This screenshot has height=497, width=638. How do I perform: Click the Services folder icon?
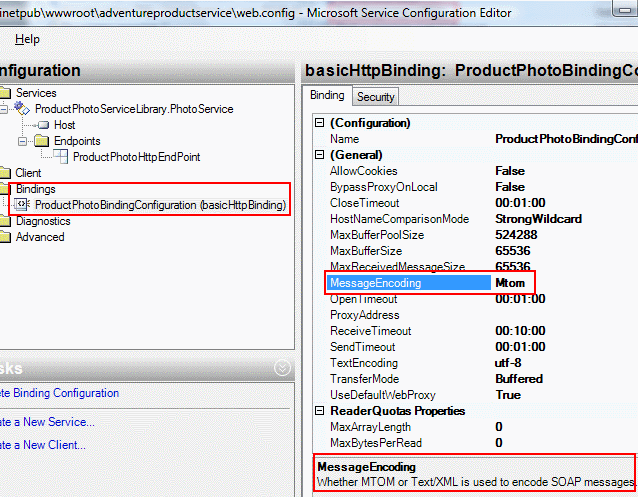coord(6,93)
